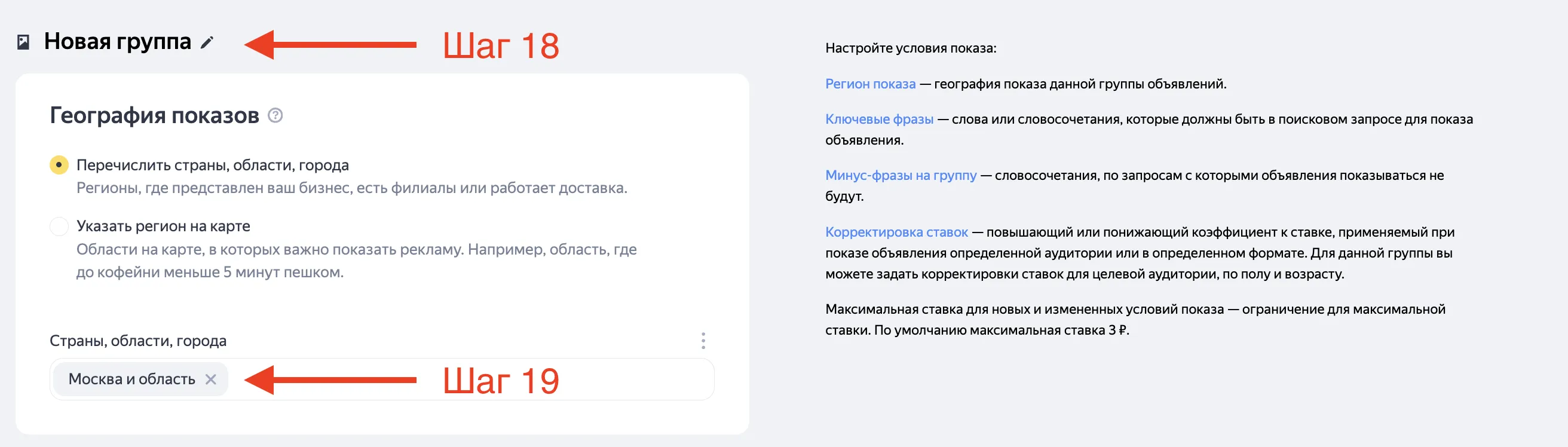Switch to Указать регион на карте mode
Screen dimensions: 1568x447
[59, 226]
